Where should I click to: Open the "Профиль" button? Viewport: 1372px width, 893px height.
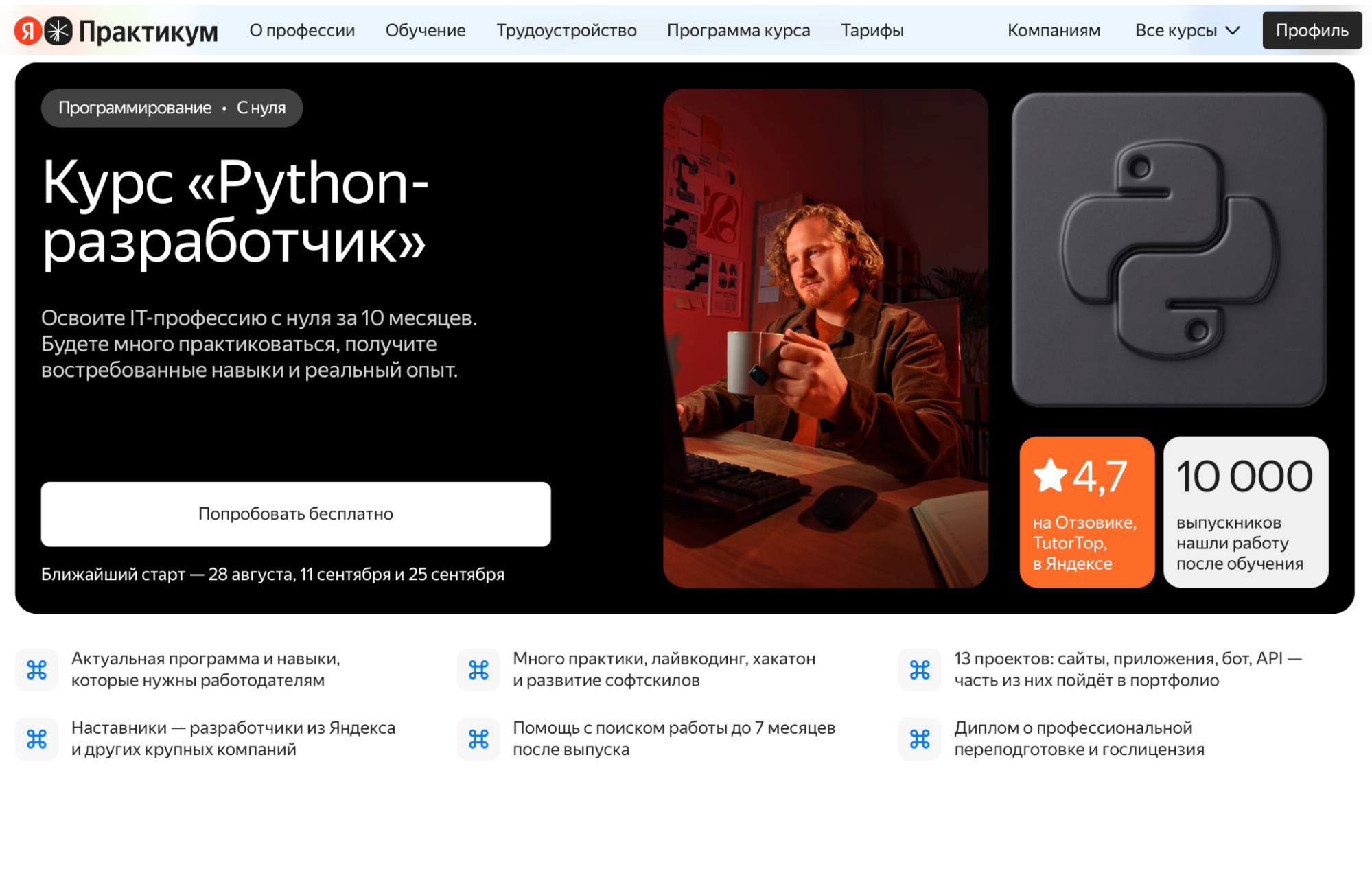click(1311, 30)
